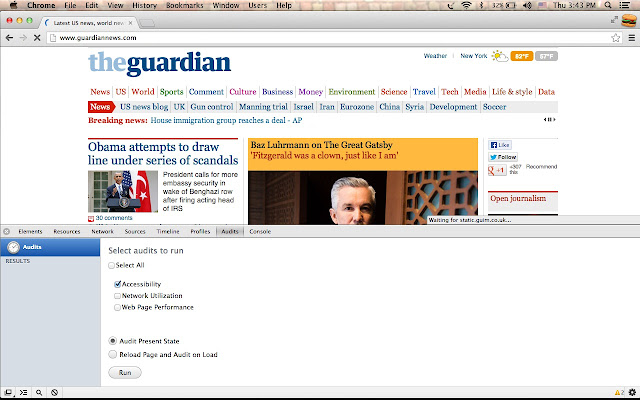Open 30 comments link
The height and width of the screenshot is (400, 640).
114,218
